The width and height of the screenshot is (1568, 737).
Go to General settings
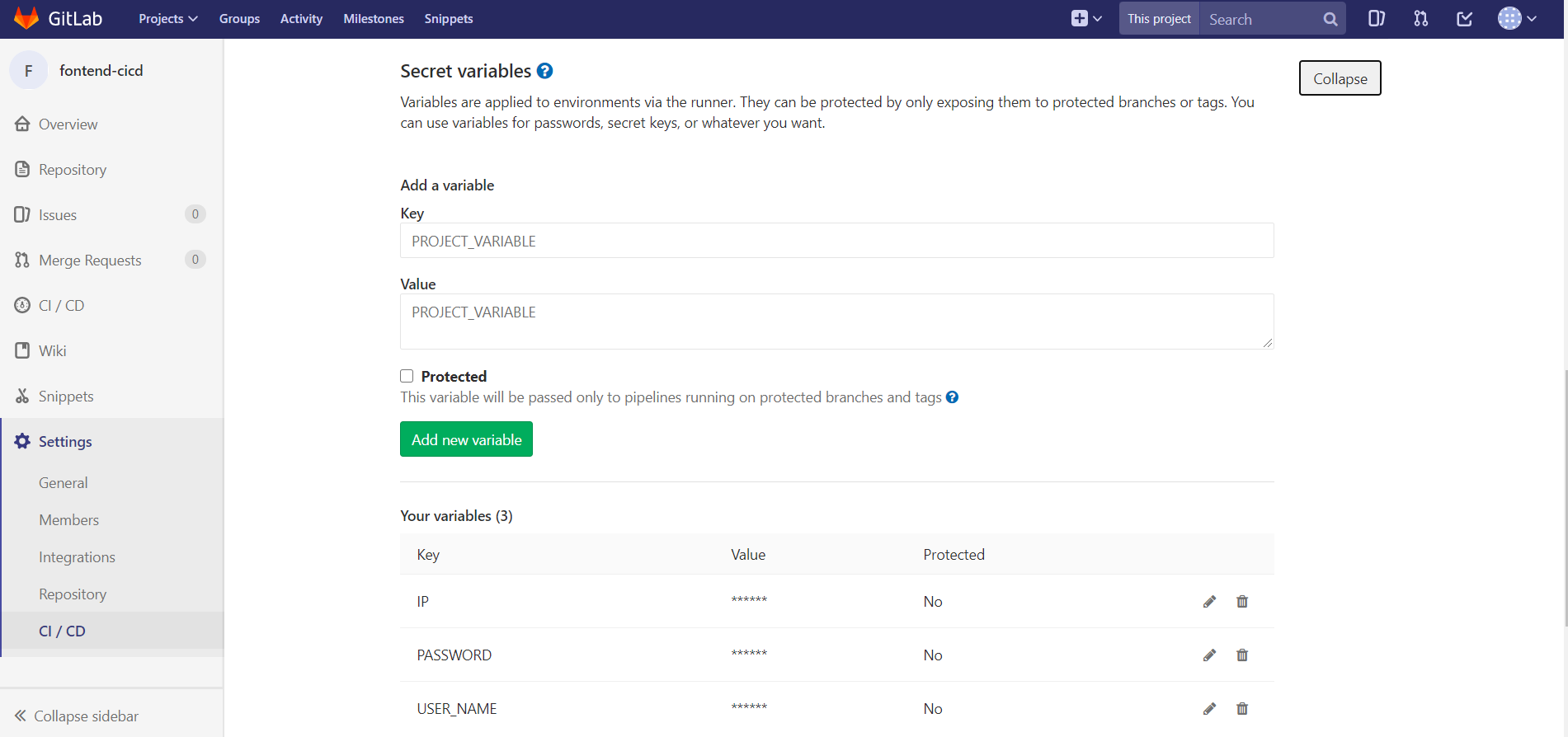(64, 482)
